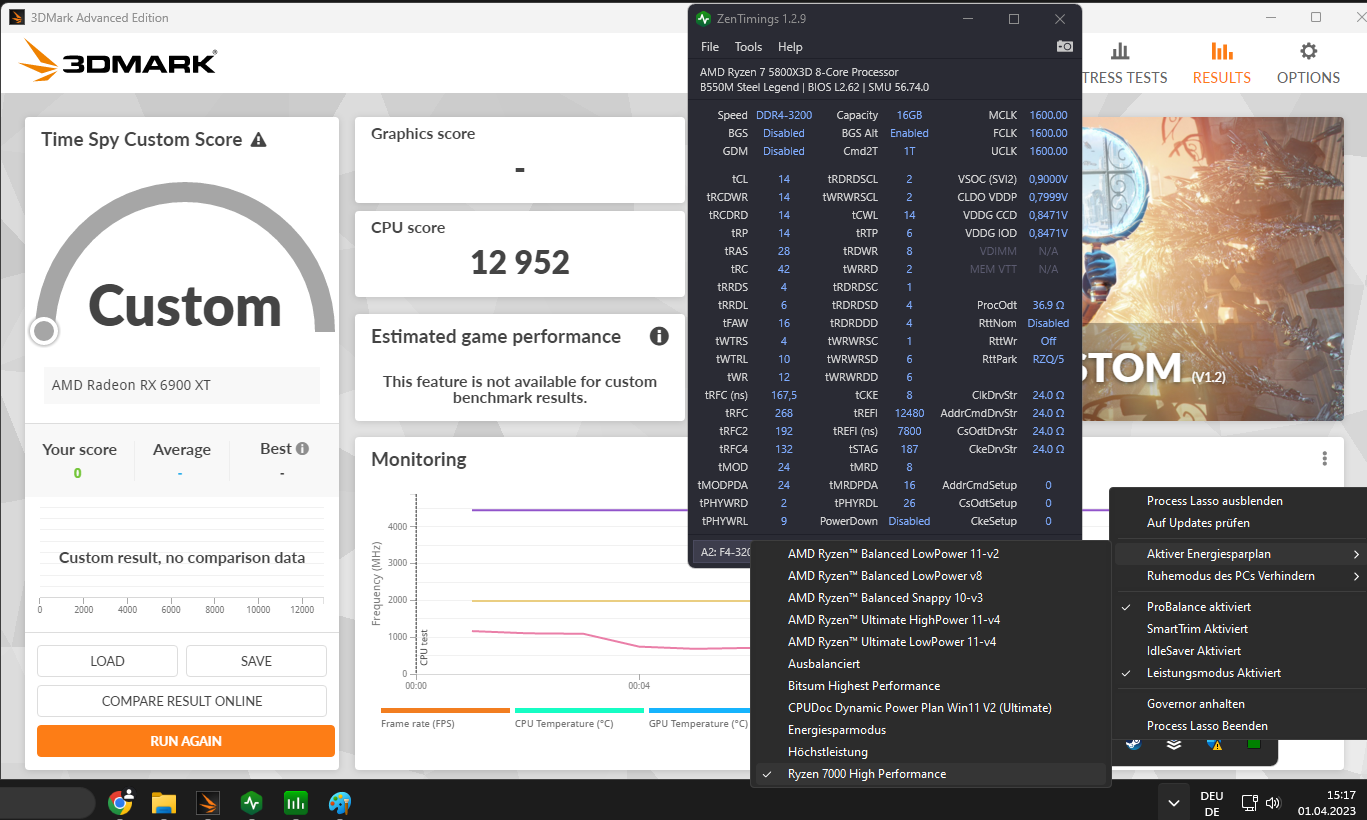The width and height of the screenshot is (1367, 820).
Task: Open Monitoring three-dot options menu
Action: click(1324, 459)
